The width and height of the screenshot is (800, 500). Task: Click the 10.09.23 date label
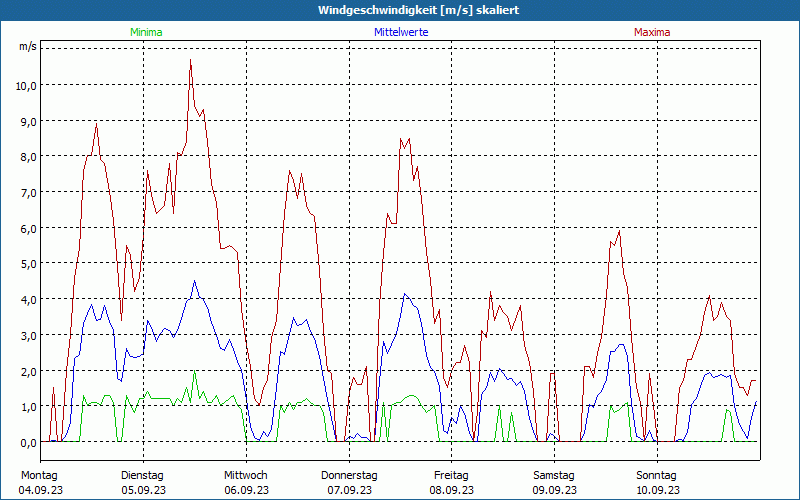[658, 490]
